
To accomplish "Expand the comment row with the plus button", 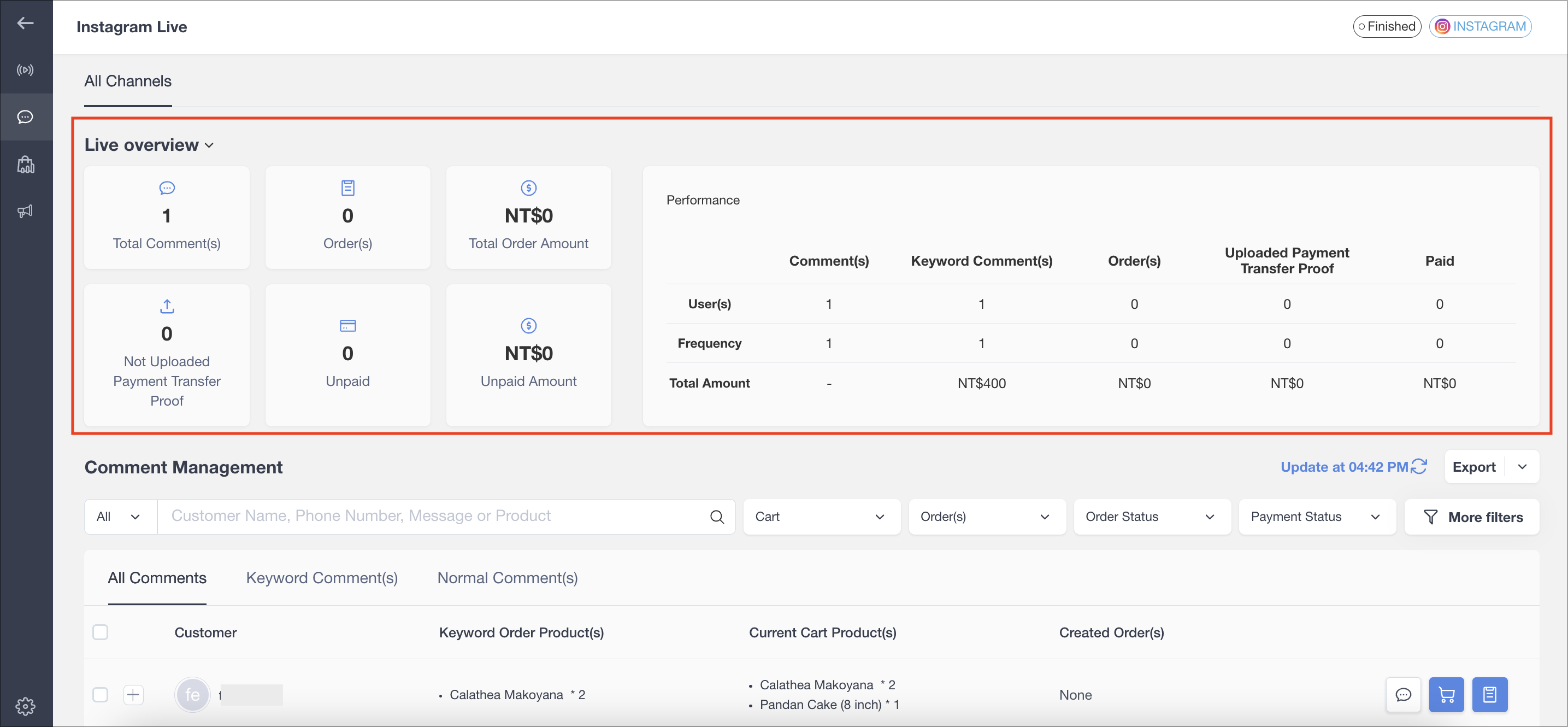I will [x=133, y=695].
